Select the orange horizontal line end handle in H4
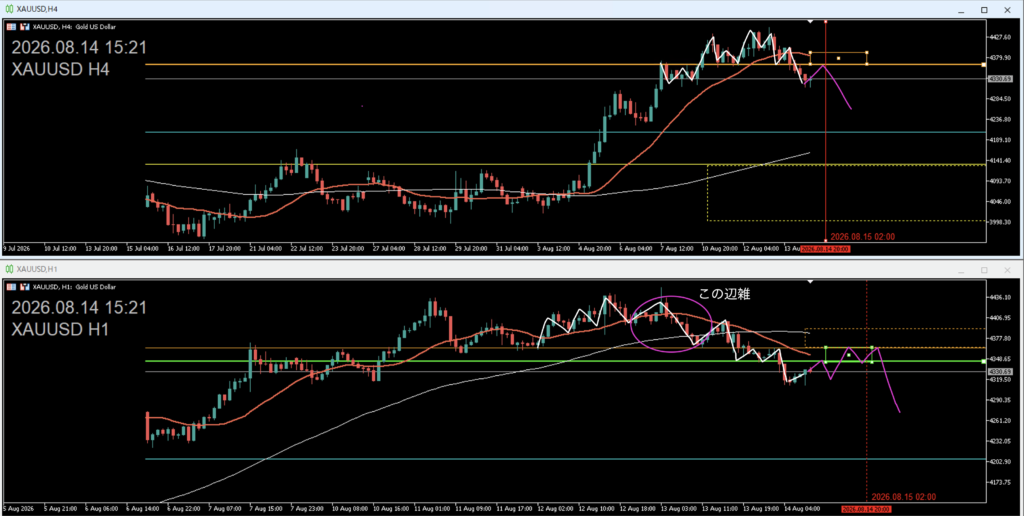 click(x=984, y=65)
